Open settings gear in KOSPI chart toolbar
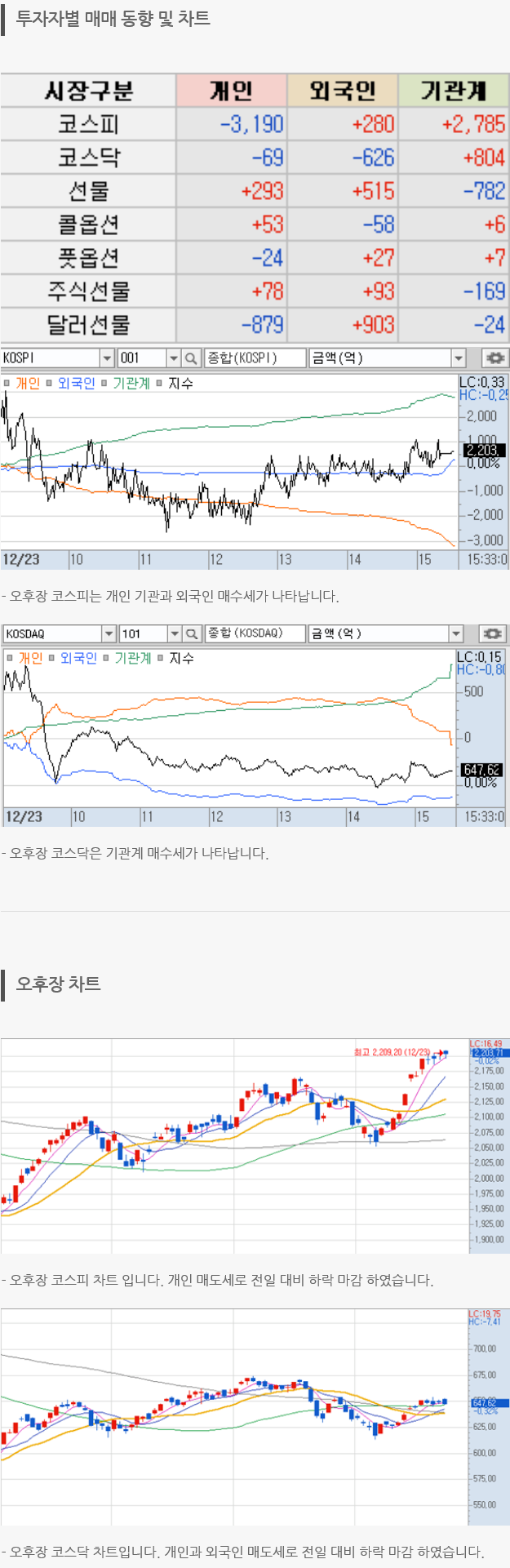The image size is (510, 1568). pos(494,358)
